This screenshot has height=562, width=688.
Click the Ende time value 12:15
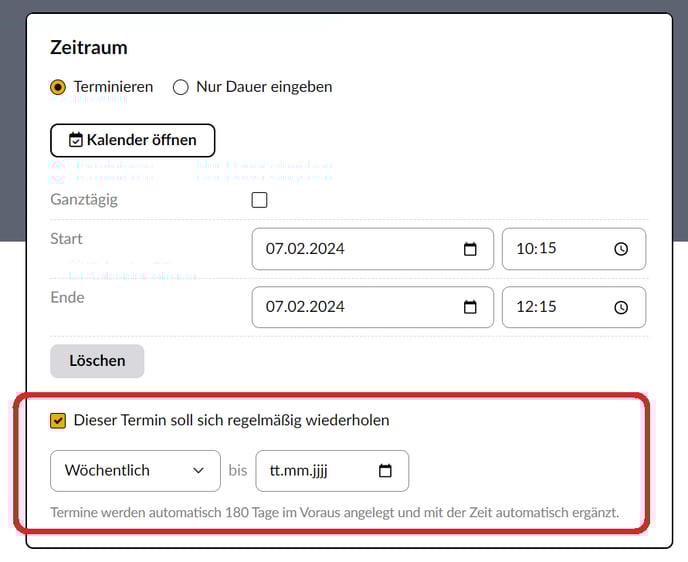pos(536,307)
